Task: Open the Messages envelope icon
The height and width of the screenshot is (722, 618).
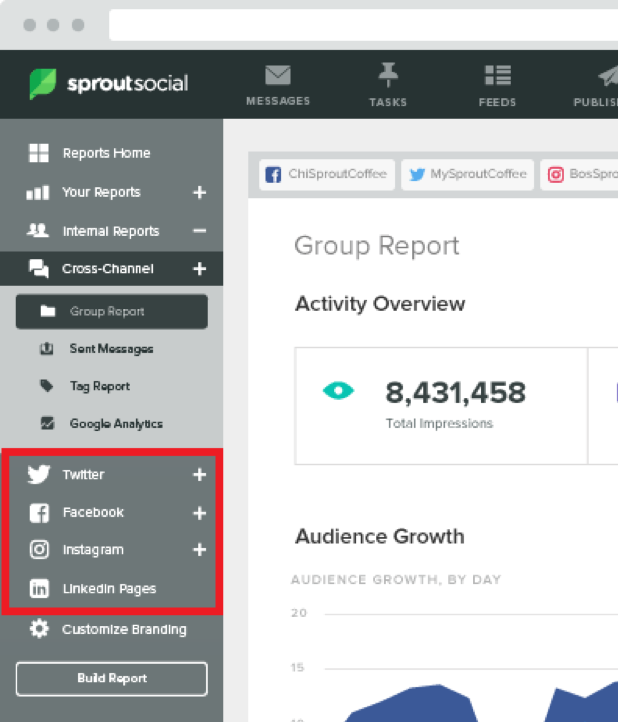Action: (x=278, y=76)
